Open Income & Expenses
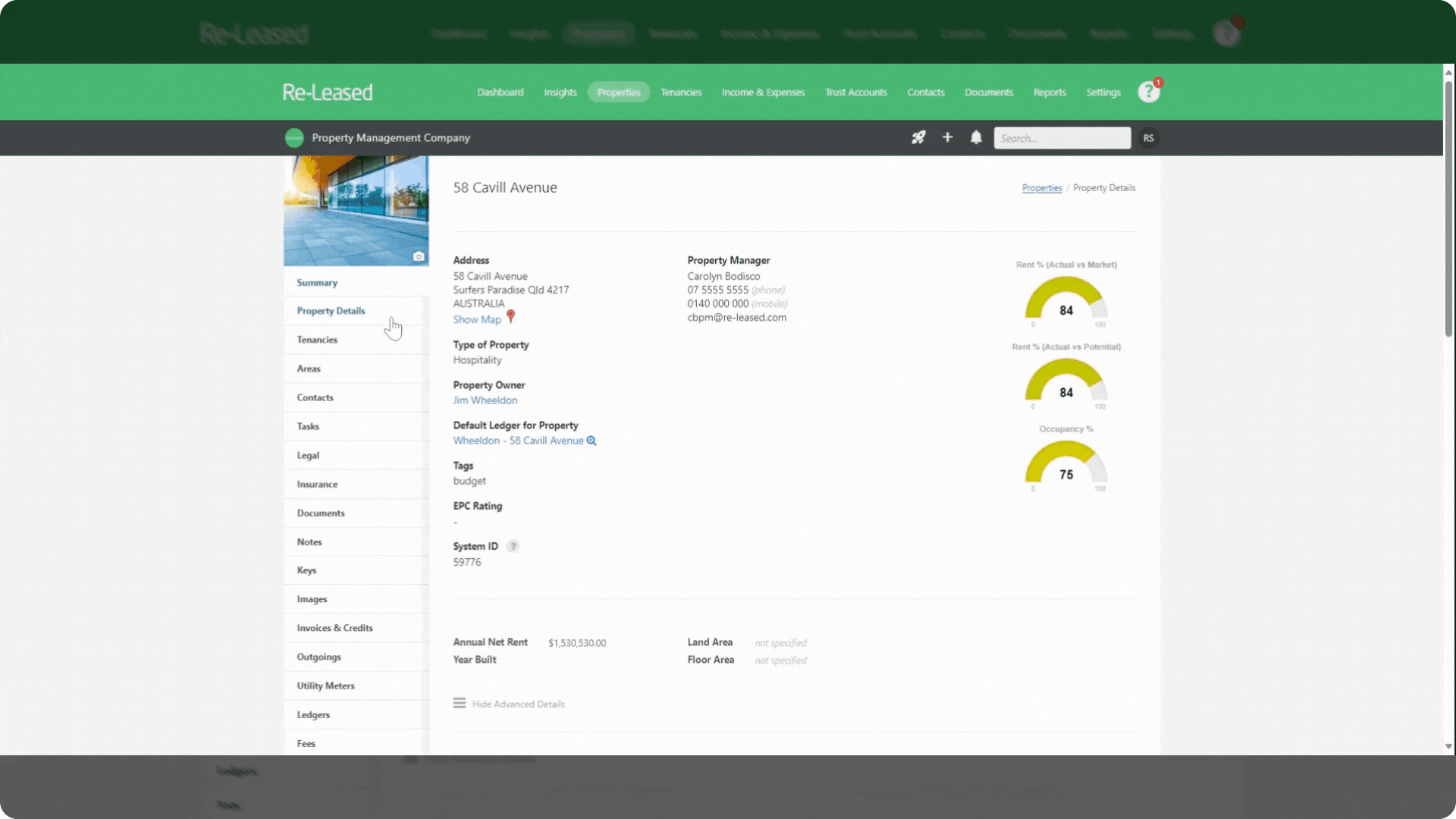 [763, 92]
